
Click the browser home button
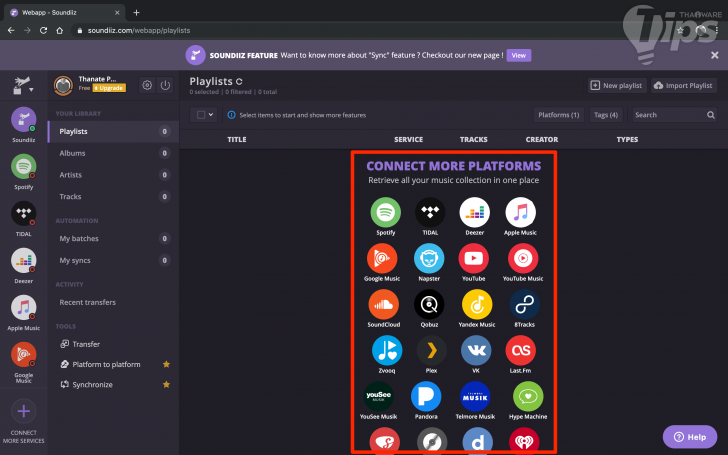tap(59, 30)
